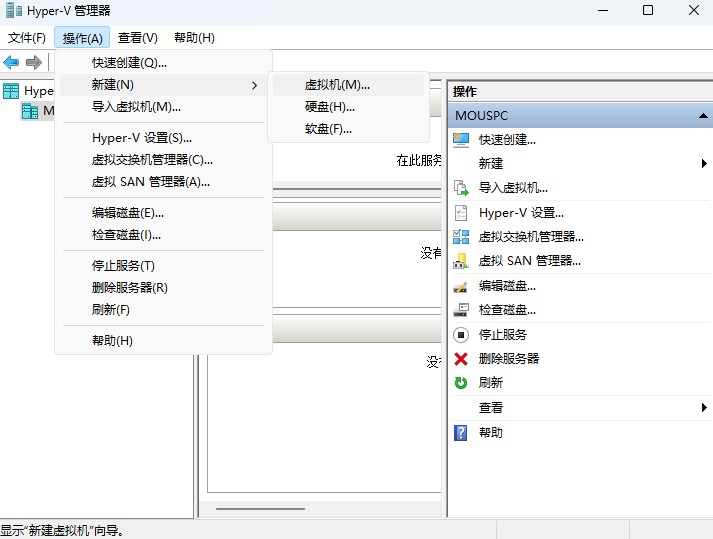Choose 停止服务(T) menu item
The width and height of the screenshot is (713, 539).
tap(163, 266)
